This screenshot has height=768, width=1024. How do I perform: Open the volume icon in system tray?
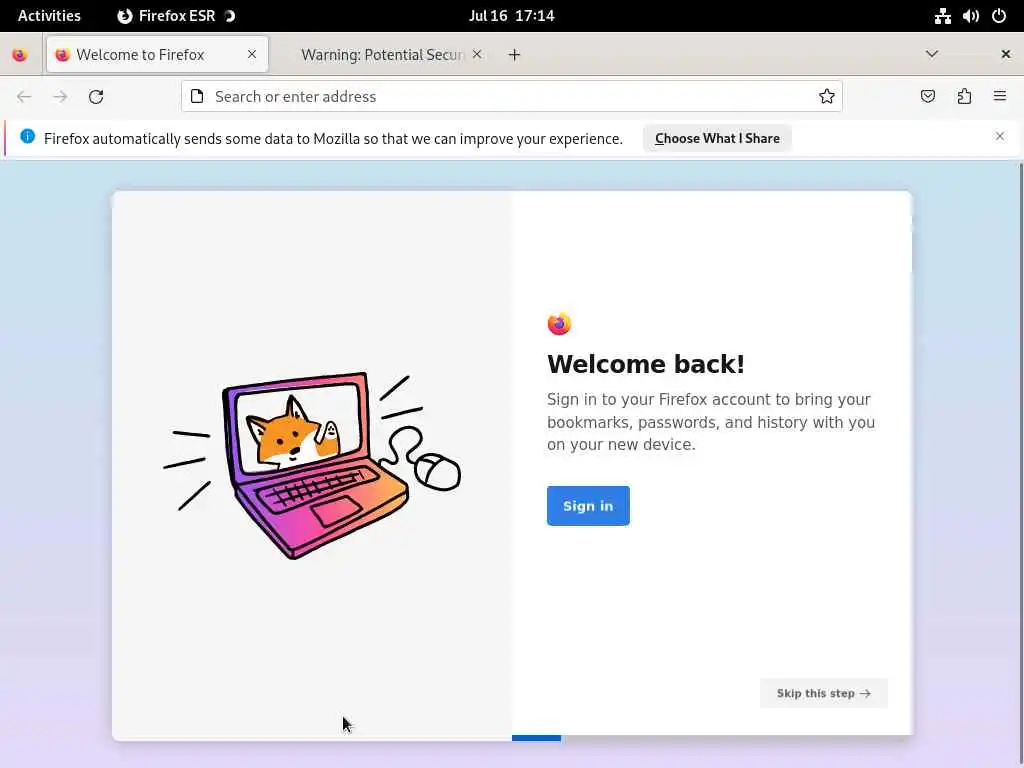coord(970,16)
